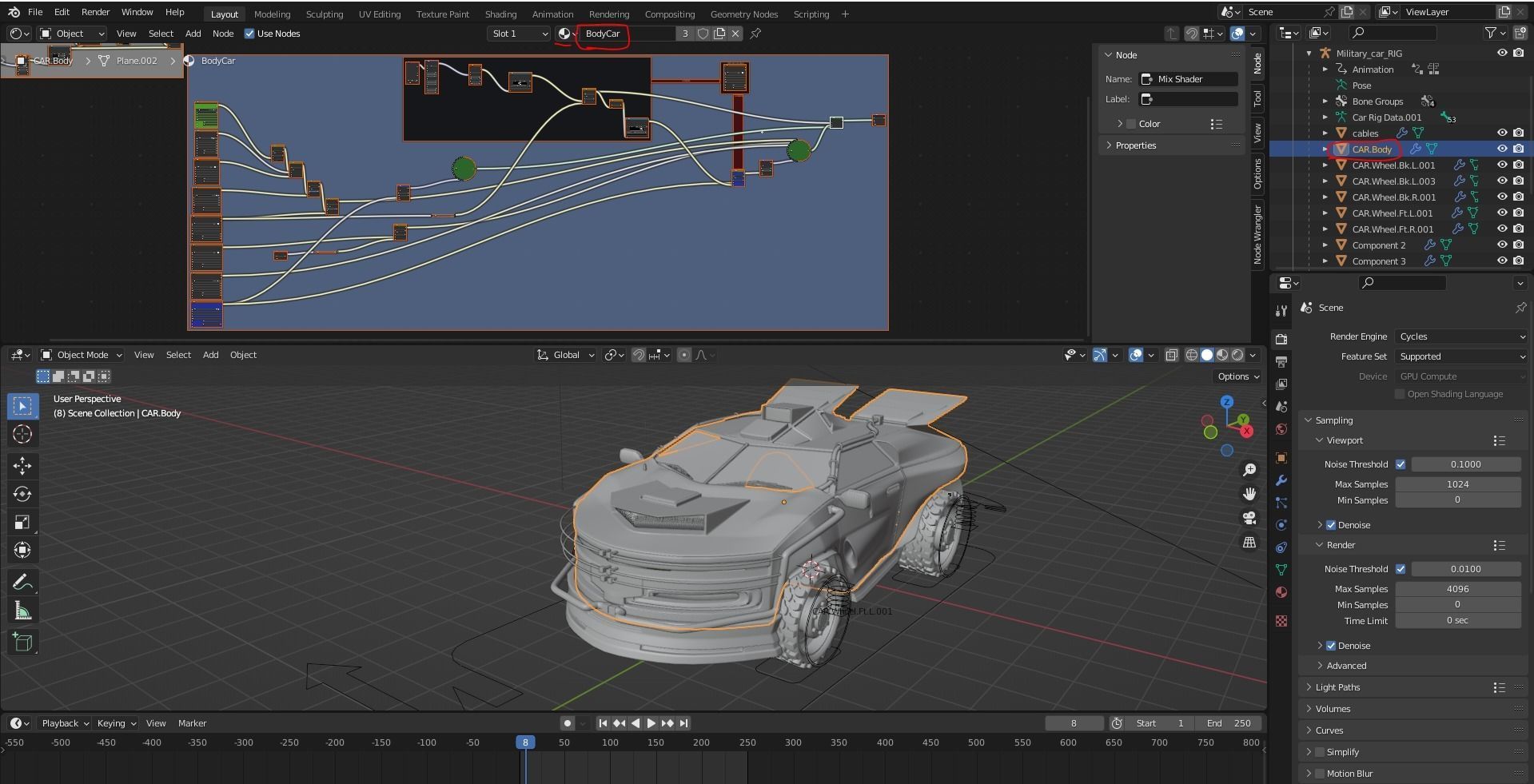The width and height of the screenshot is (1534, 784).
Task: Open the Object Mode dropdown
Action: [82, 355]
